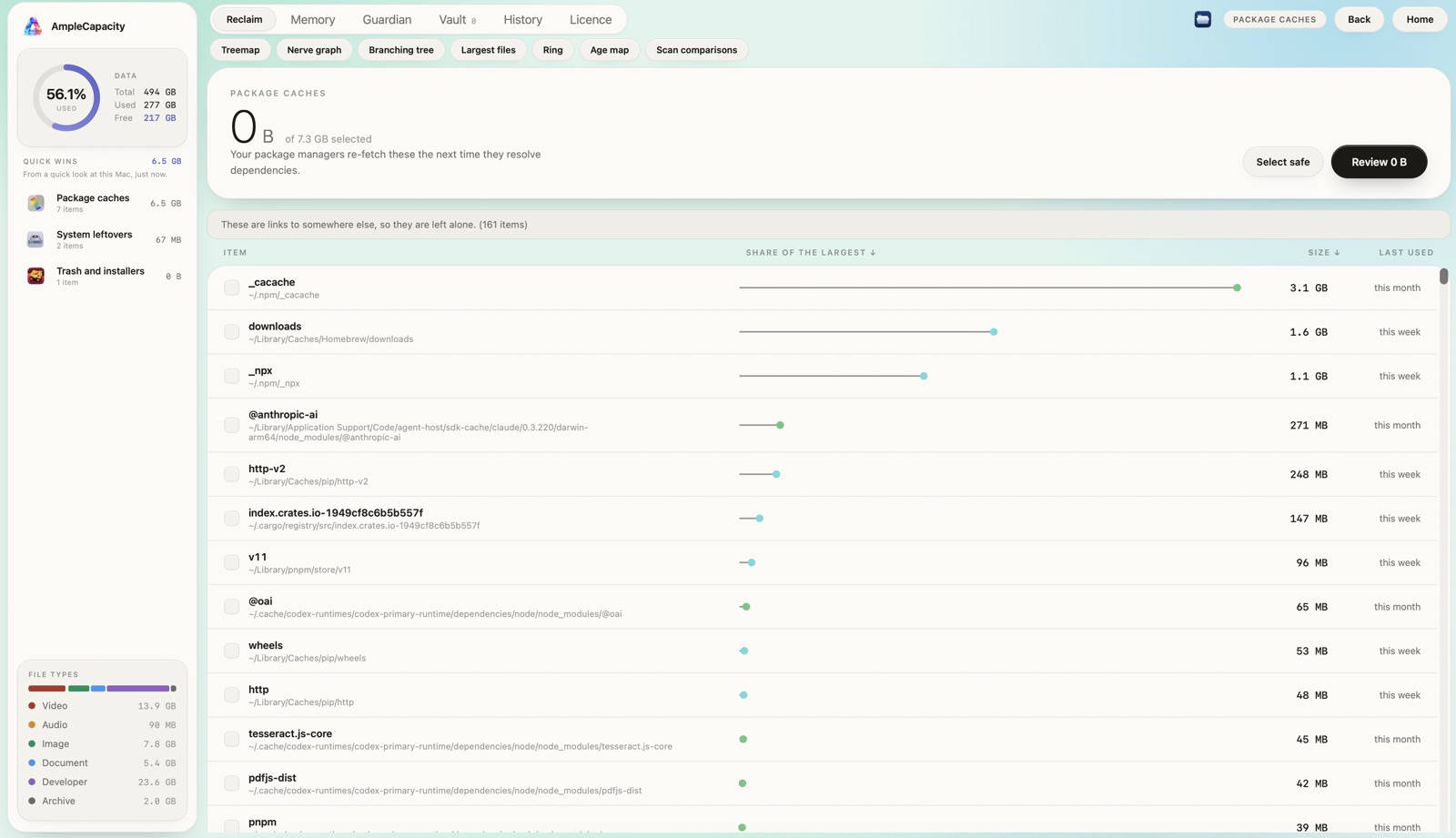Click the Package caches sidebar icon
The width and height of the screenshot is (1456, 838).
(35, 203)
